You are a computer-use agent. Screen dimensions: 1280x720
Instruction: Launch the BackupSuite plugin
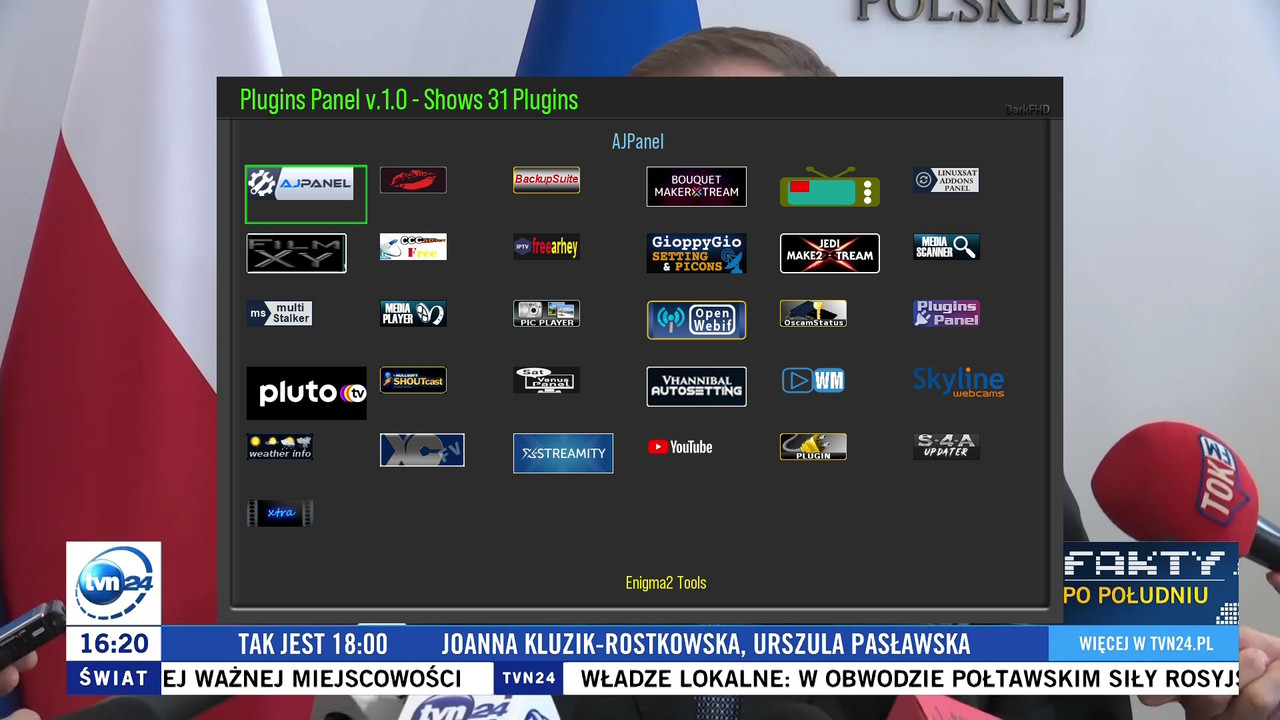click(546, 180)
